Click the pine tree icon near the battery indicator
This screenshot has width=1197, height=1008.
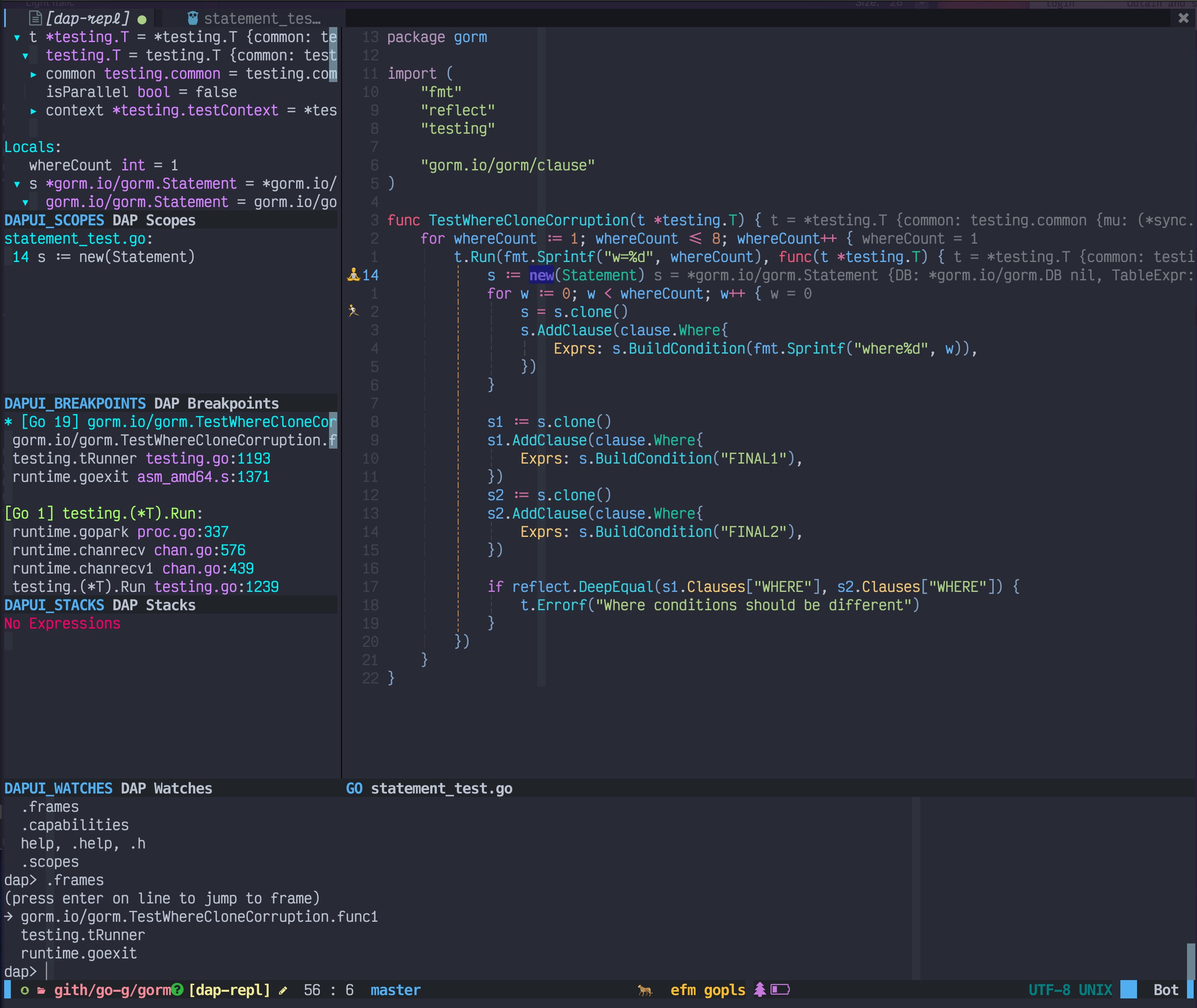pyautogui.click(x=760, y=990)
